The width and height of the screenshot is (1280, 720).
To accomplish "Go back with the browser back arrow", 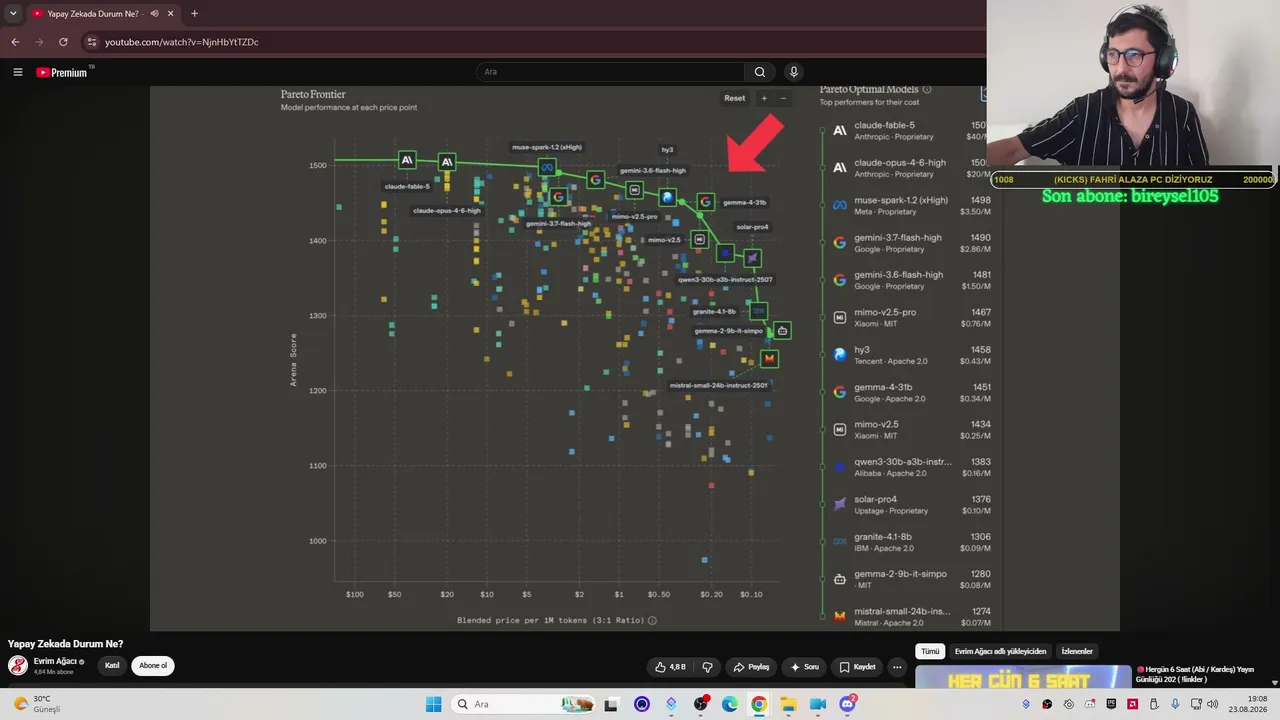I will point(15,42).
